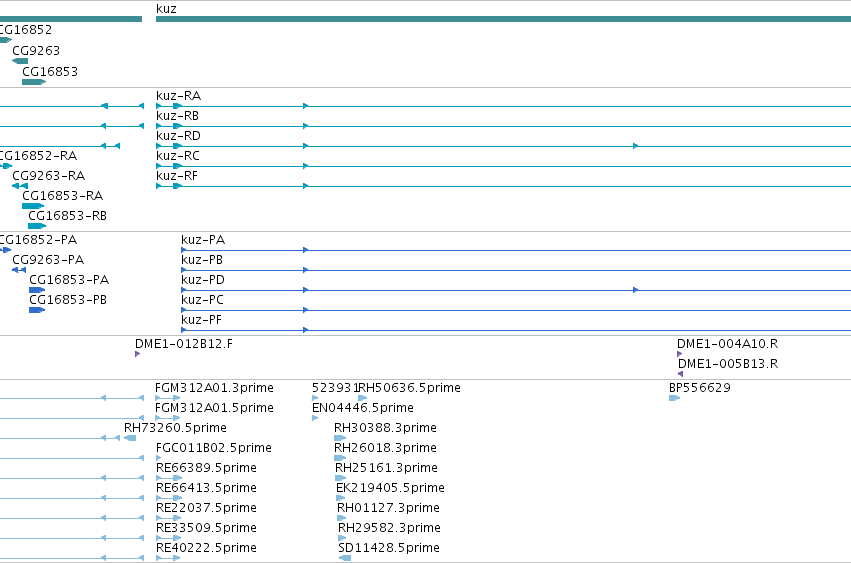Select the kuz-PD protein label
Screen dimensions: 851x563
pyautogui.click(x=203, y=280)
